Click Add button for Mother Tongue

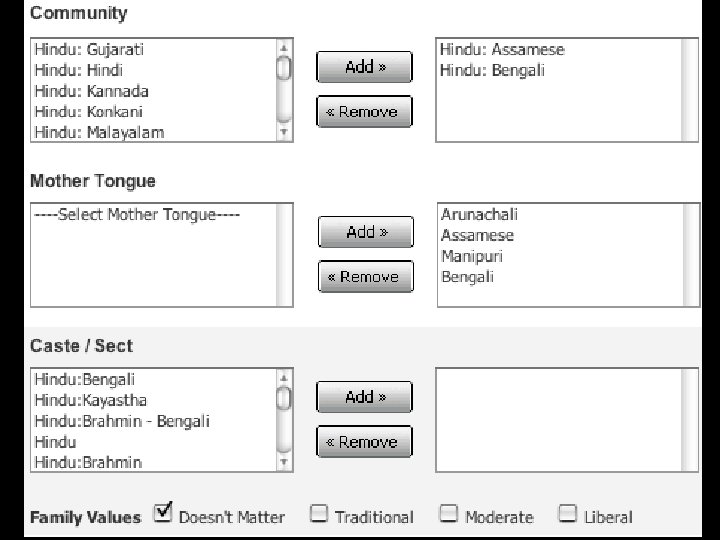(365, 232)
